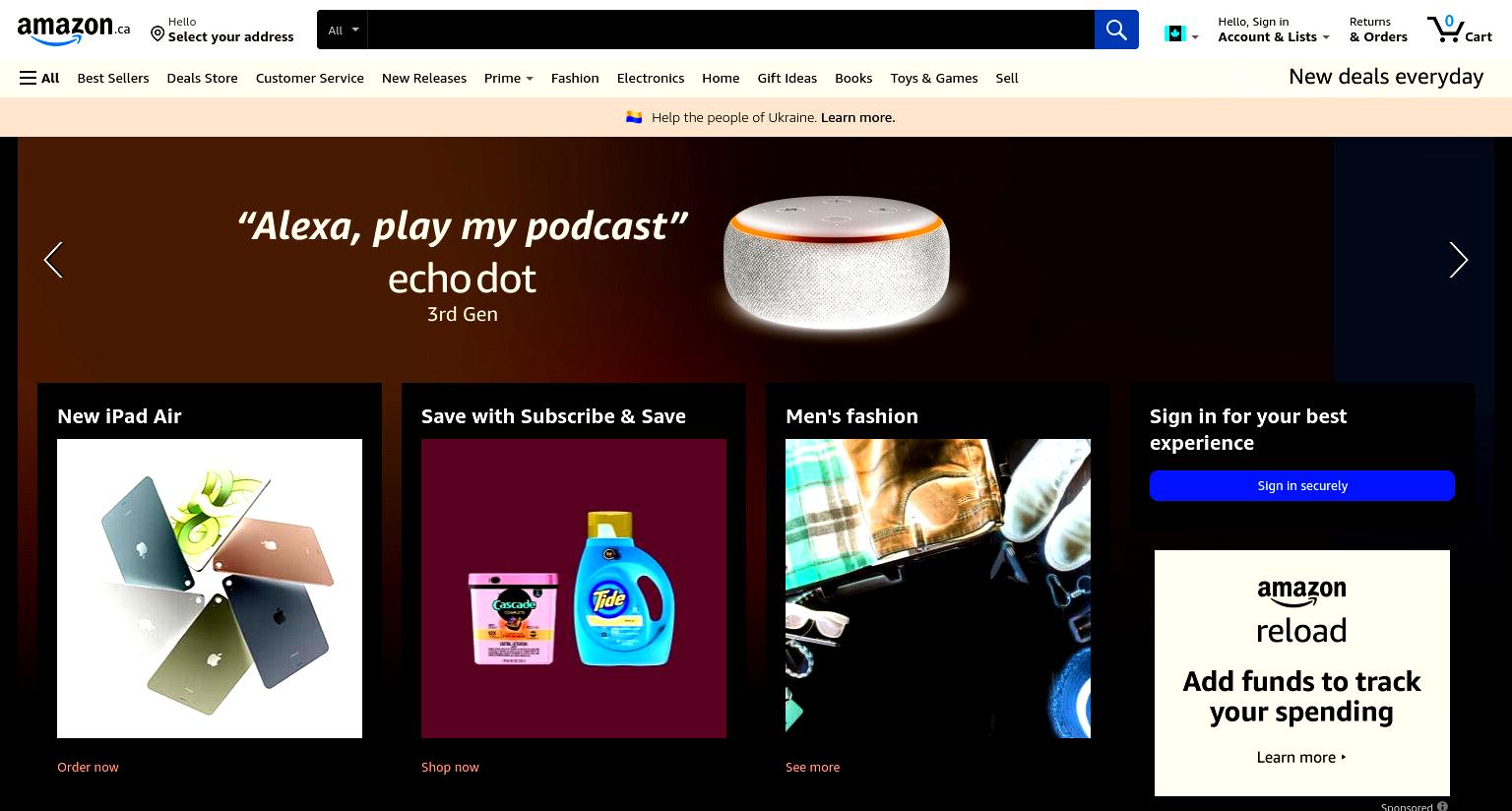The image size is (1512, 811).
Task: Open the All hamburger menu
Action: click(39, 78)
